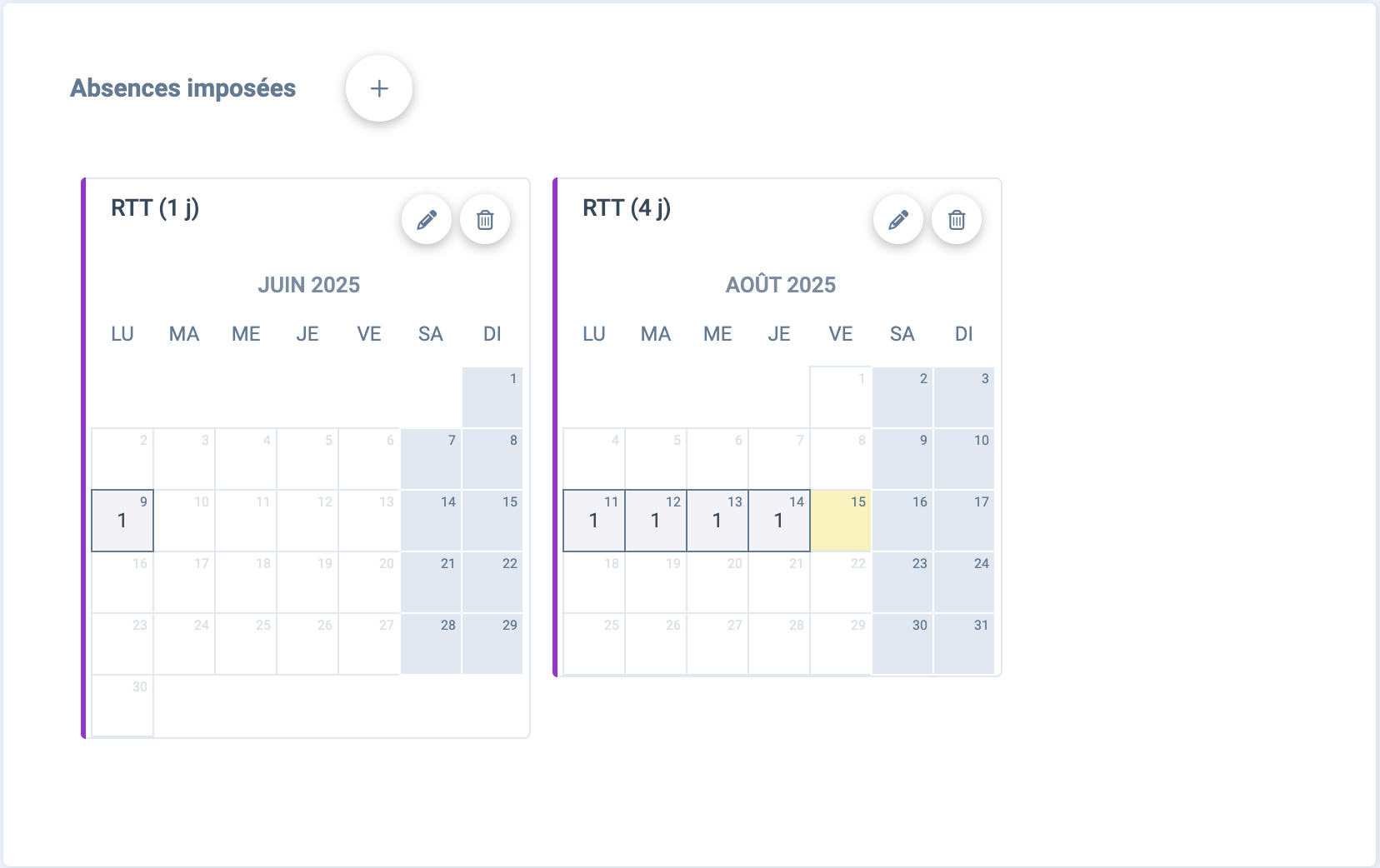Select August 12 RTT day cell
The height and width of the screenshot is (868, 1380).
click(x=656, y=521)
